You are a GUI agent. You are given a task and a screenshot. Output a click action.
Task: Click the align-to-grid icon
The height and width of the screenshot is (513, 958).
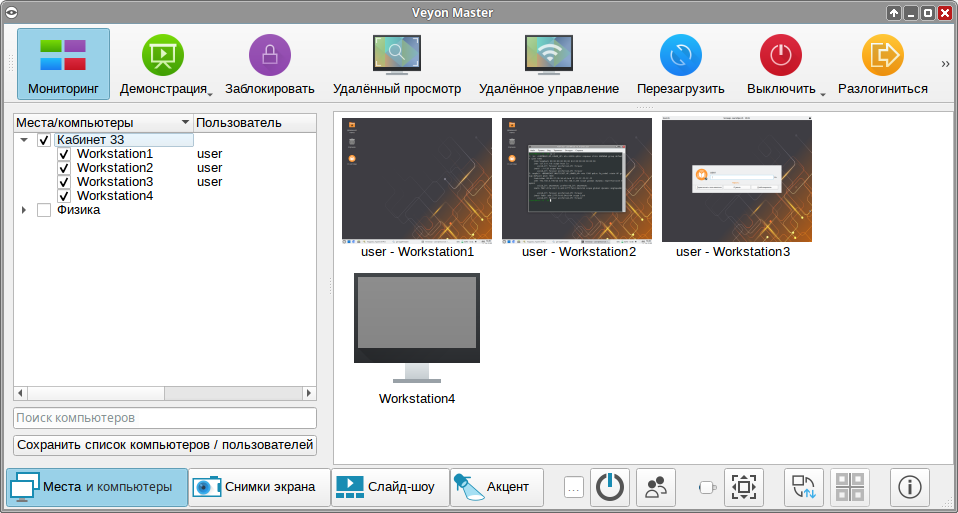point(850,487)
